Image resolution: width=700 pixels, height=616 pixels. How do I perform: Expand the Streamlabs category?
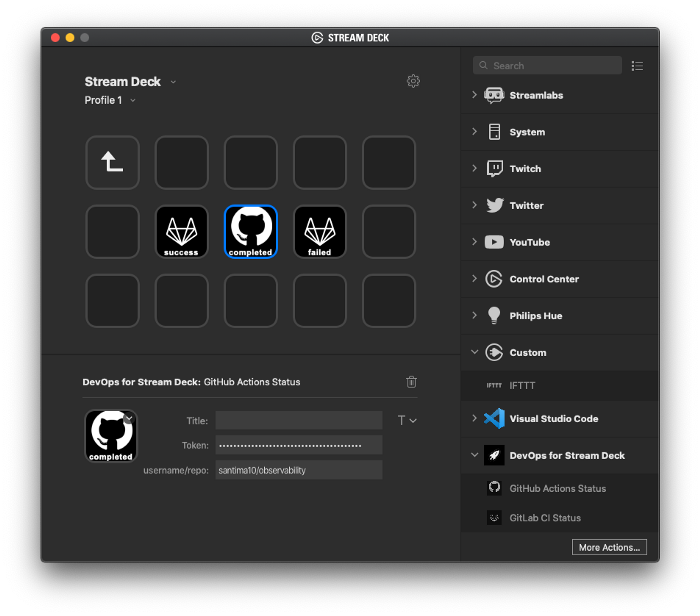(x=474, y=95)
